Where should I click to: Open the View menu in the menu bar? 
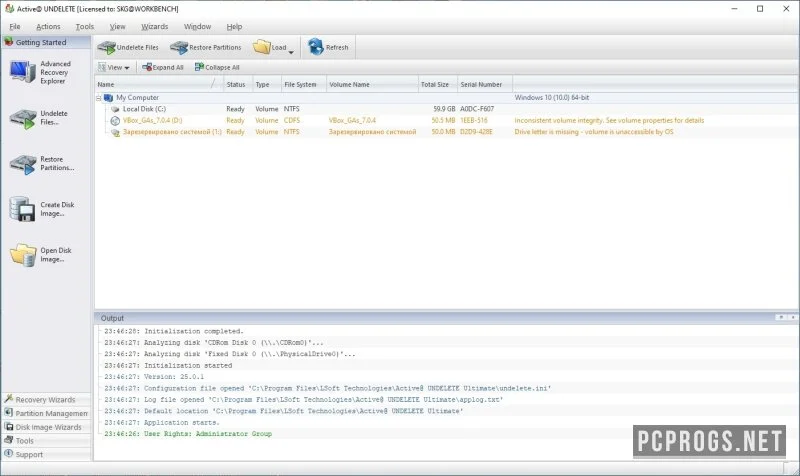click(x=117, y=27)
